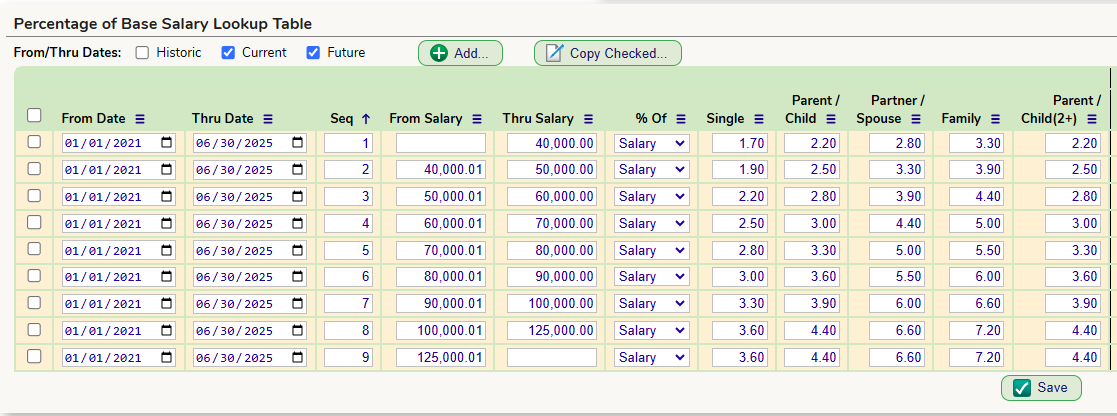The height and width of the screenshot is (416, 1117).
Task: Check the Seq 3 row checkbox
Action: click(34, 196)
